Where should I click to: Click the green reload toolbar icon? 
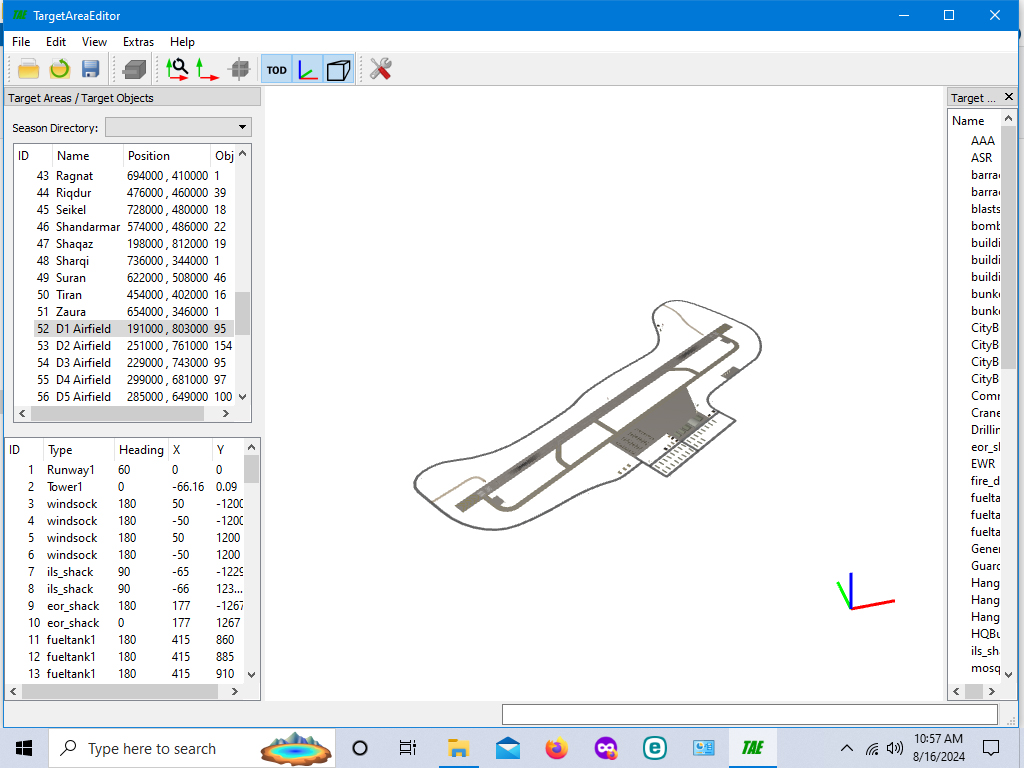(x=59, y=69)
